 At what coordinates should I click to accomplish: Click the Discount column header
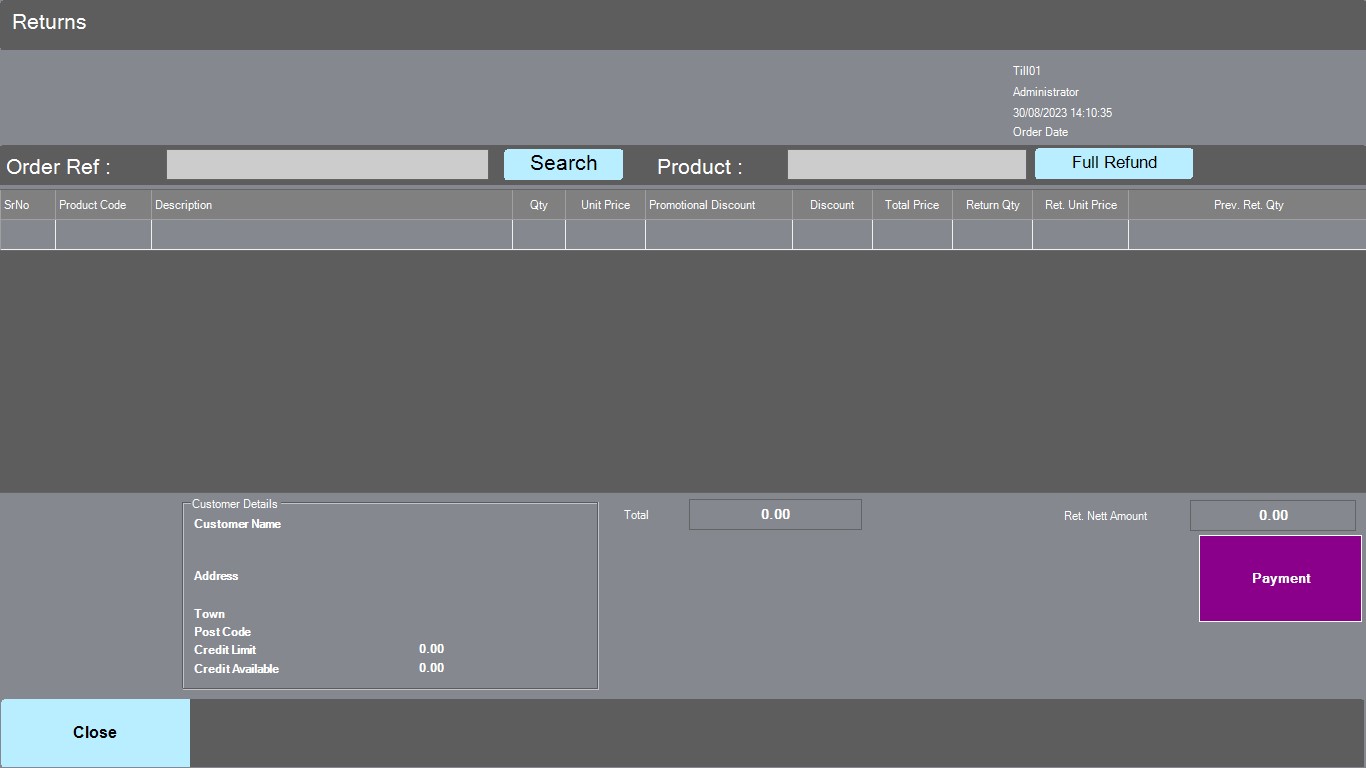[x=832, y=205]
